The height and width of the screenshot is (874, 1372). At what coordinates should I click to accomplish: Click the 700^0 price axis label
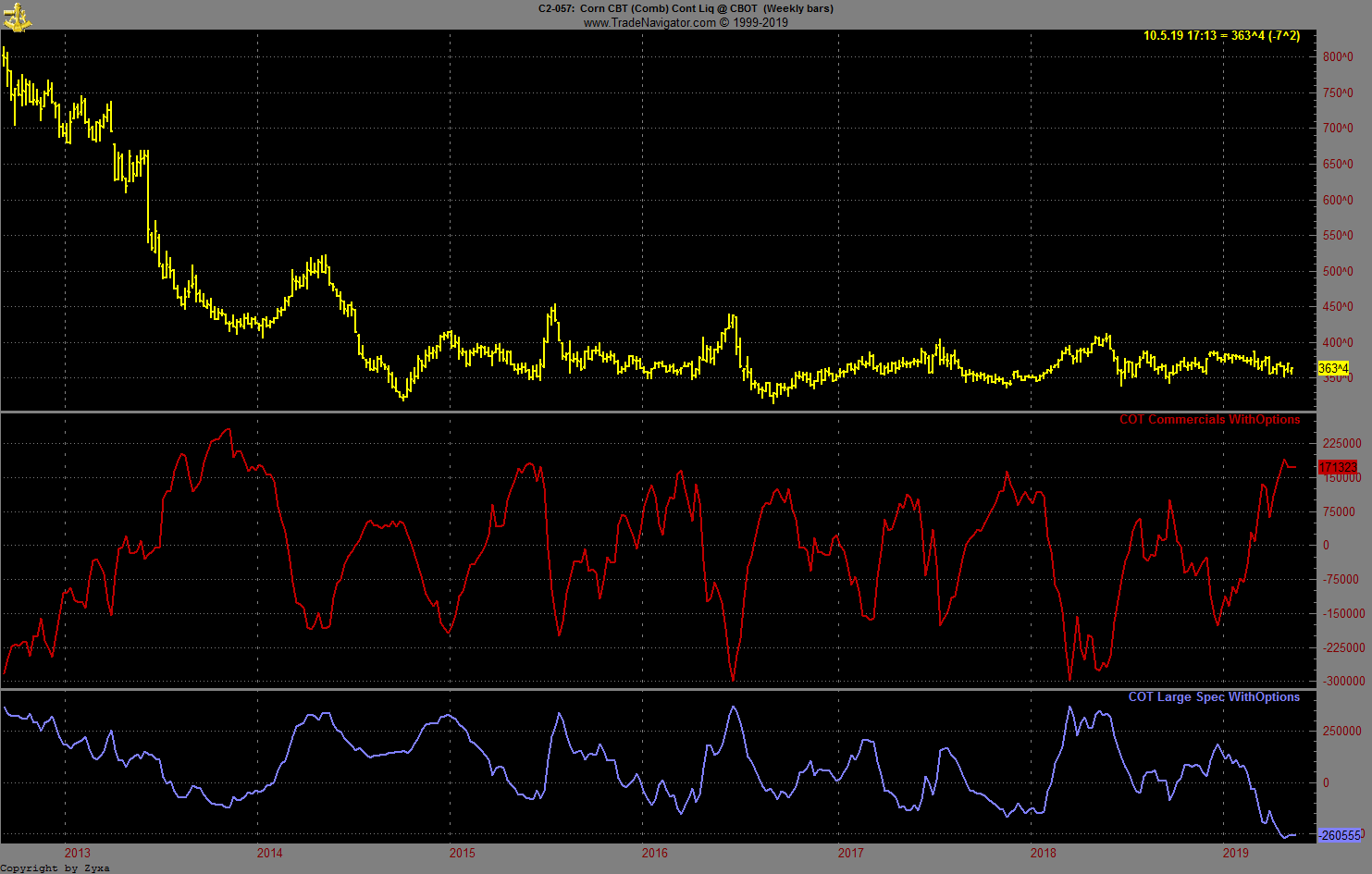click(x=1338, y=129)
